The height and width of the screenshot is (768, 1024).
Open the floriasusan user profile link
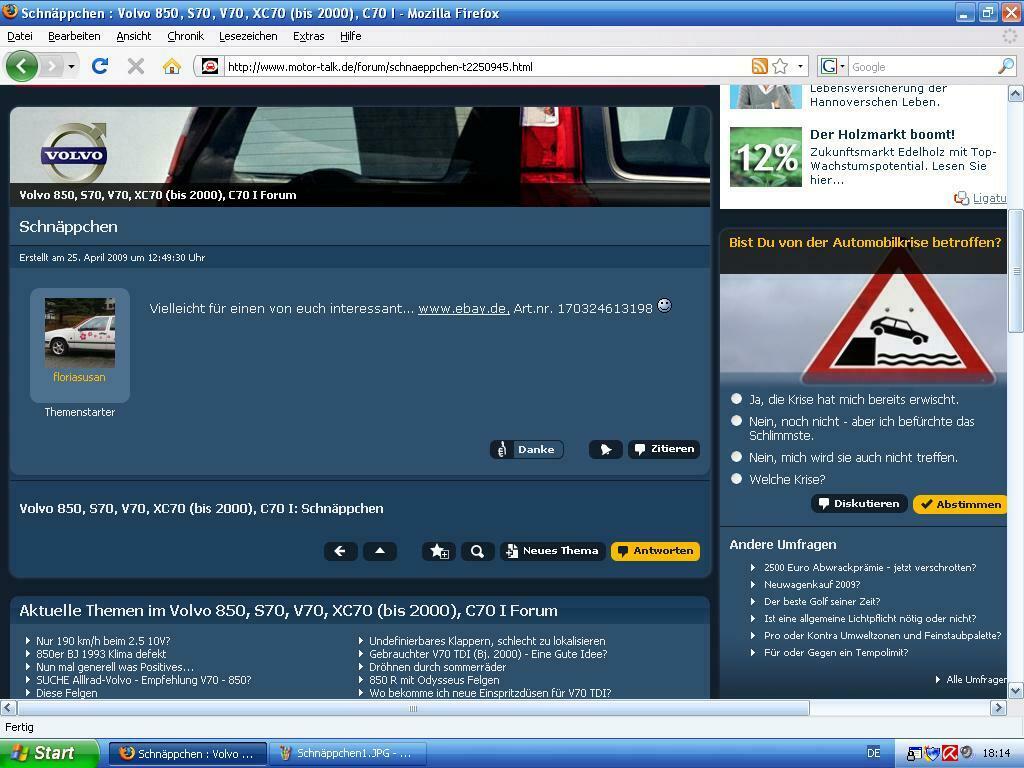(x=79, y=377)
